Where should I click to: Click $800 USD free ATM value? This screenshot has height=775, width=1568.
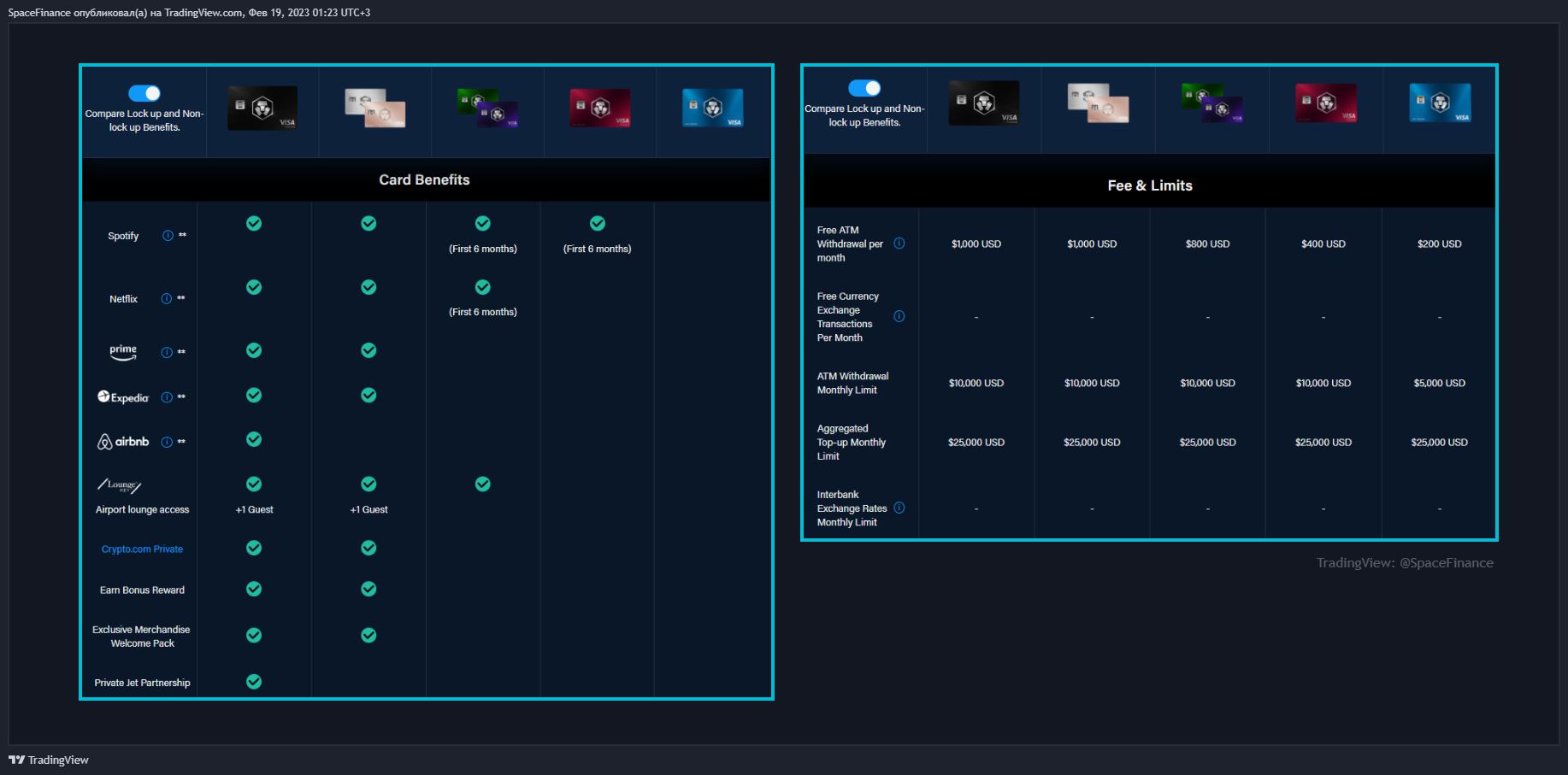[1208, 244]
